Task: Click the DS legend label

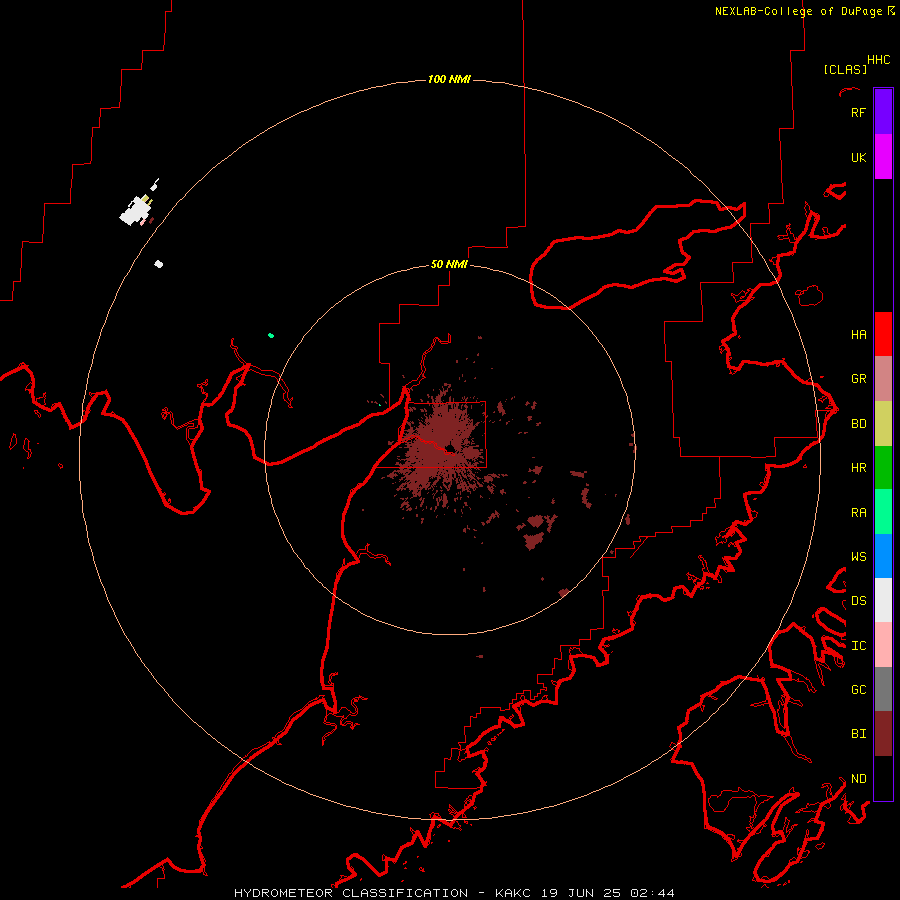Action: click(858, 601)
